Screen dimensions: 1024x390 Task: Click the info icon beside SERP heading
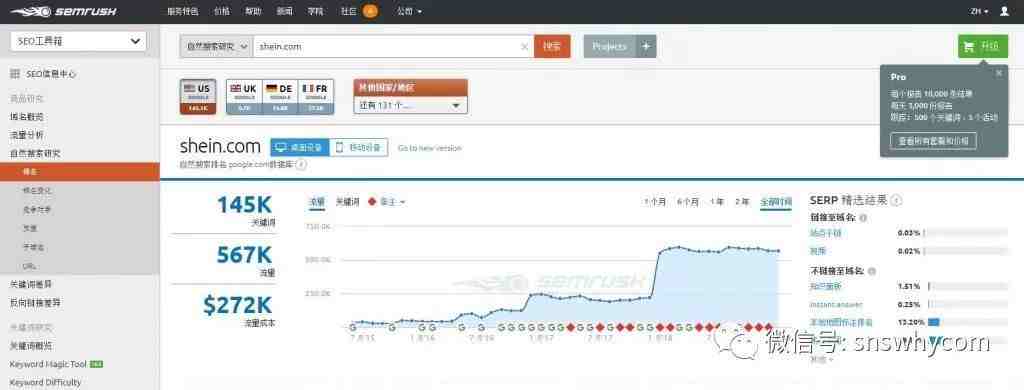897,201
